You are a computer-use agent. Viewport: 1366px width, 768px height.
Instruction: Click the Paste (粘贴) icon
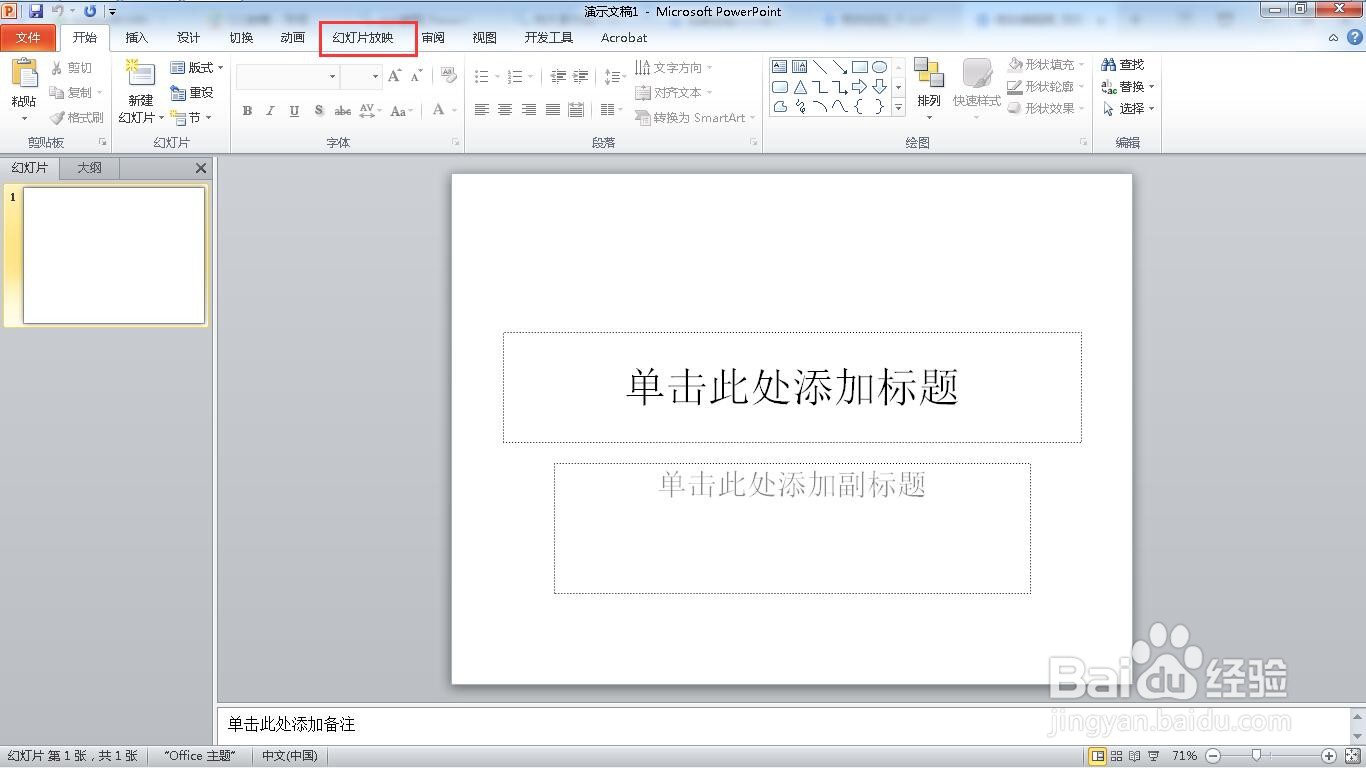pyautogui.click(x=24, y=74)
